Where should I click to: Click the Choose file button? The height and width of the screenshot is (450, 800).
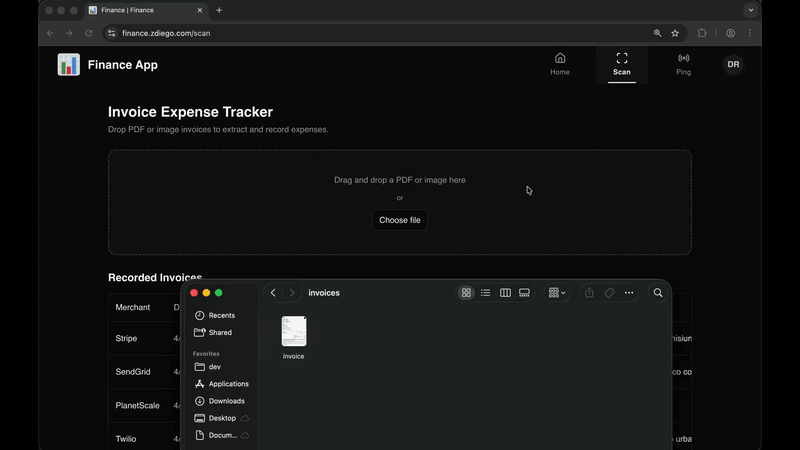(400, 220)
